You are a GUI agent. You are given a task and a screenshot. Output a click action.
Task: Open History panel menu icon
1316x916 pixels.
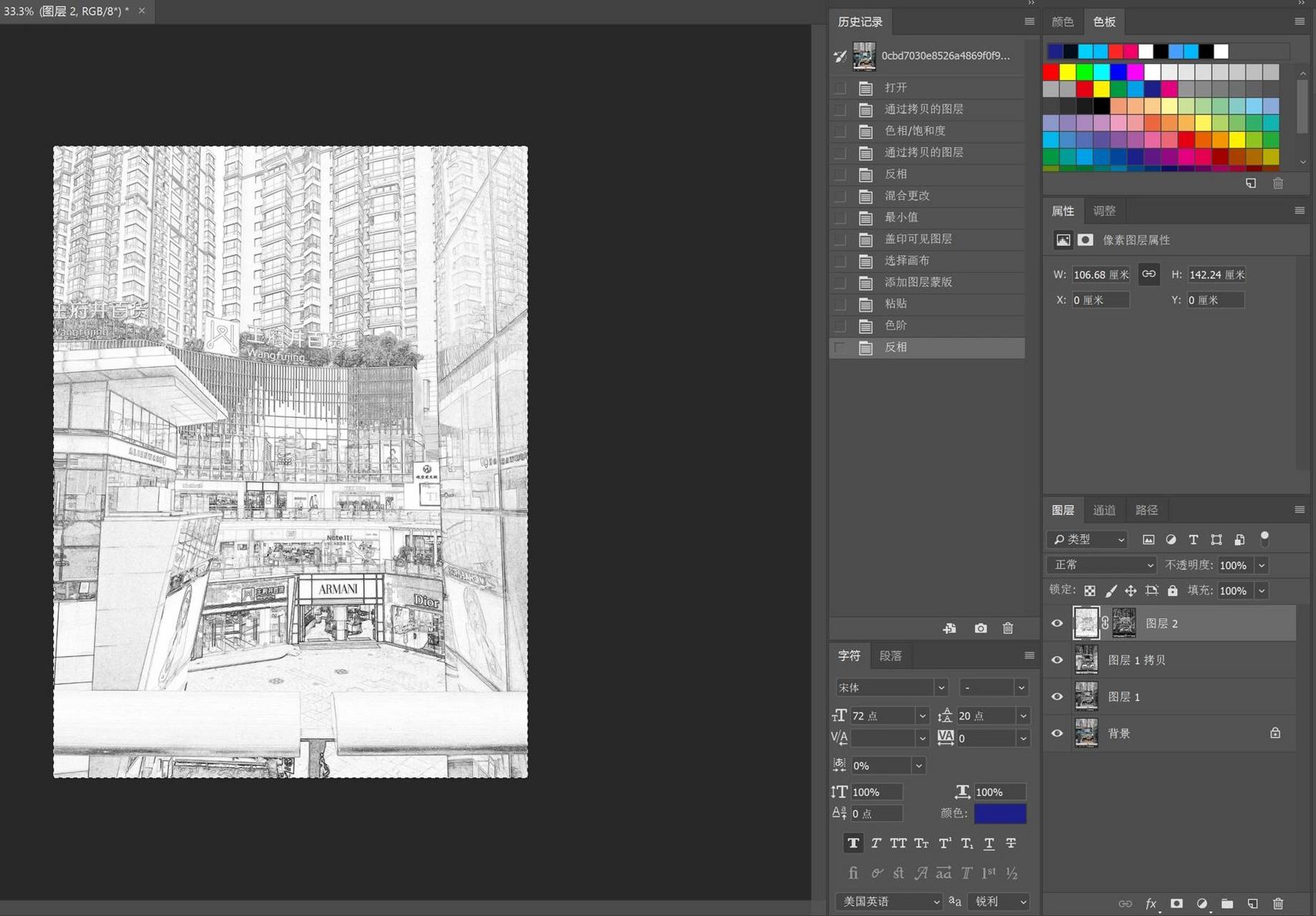pos(1029,21)
